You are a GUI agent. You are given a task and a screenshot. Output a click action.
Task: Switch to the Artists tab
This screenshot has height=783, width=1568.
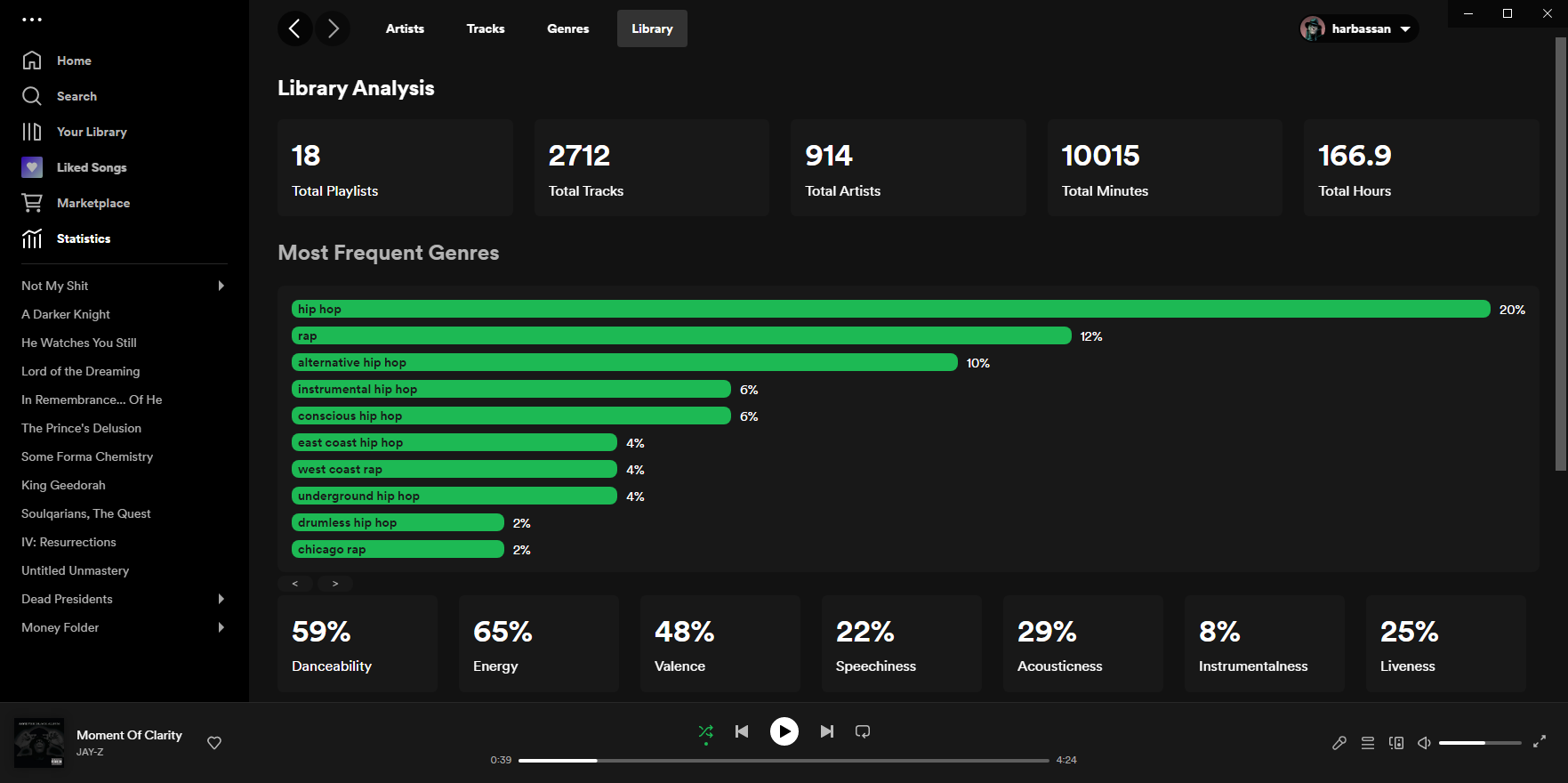(405, 28)
